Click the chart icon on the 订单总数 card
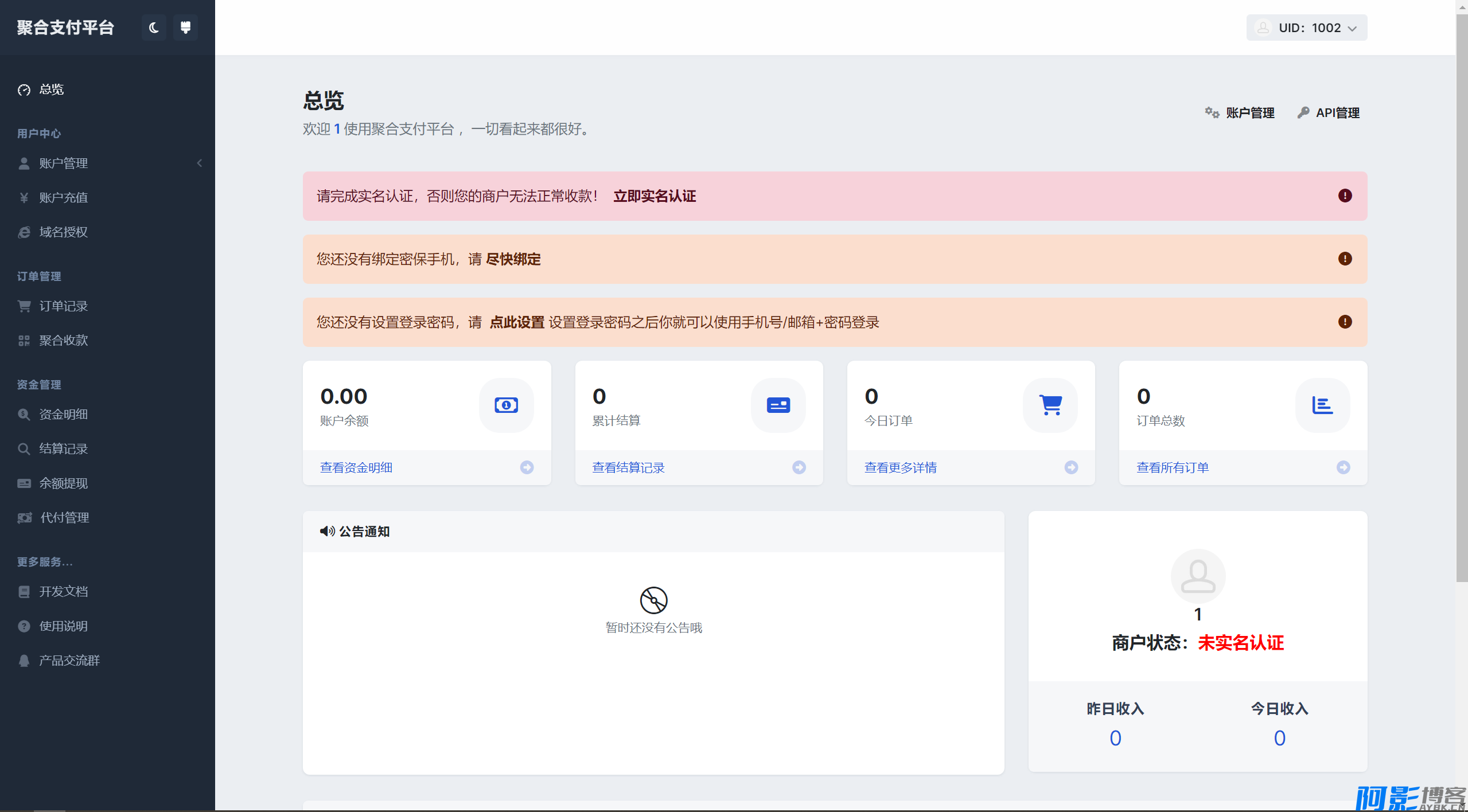The width and height of the screenshot is (1468, 812). coord(1322,405)
